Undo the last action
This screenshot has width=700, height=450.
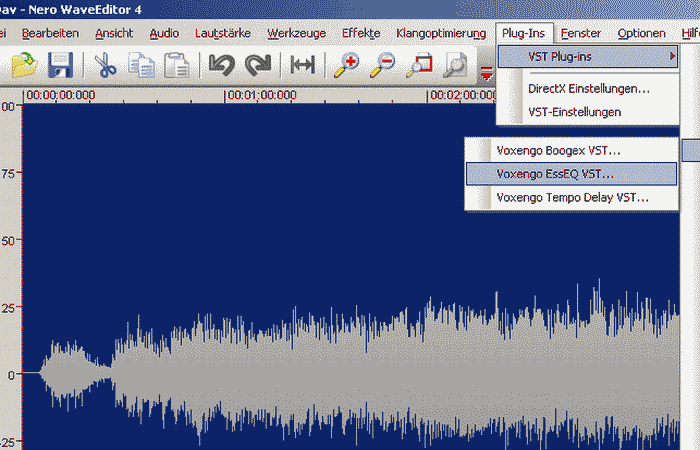point(221,66)
